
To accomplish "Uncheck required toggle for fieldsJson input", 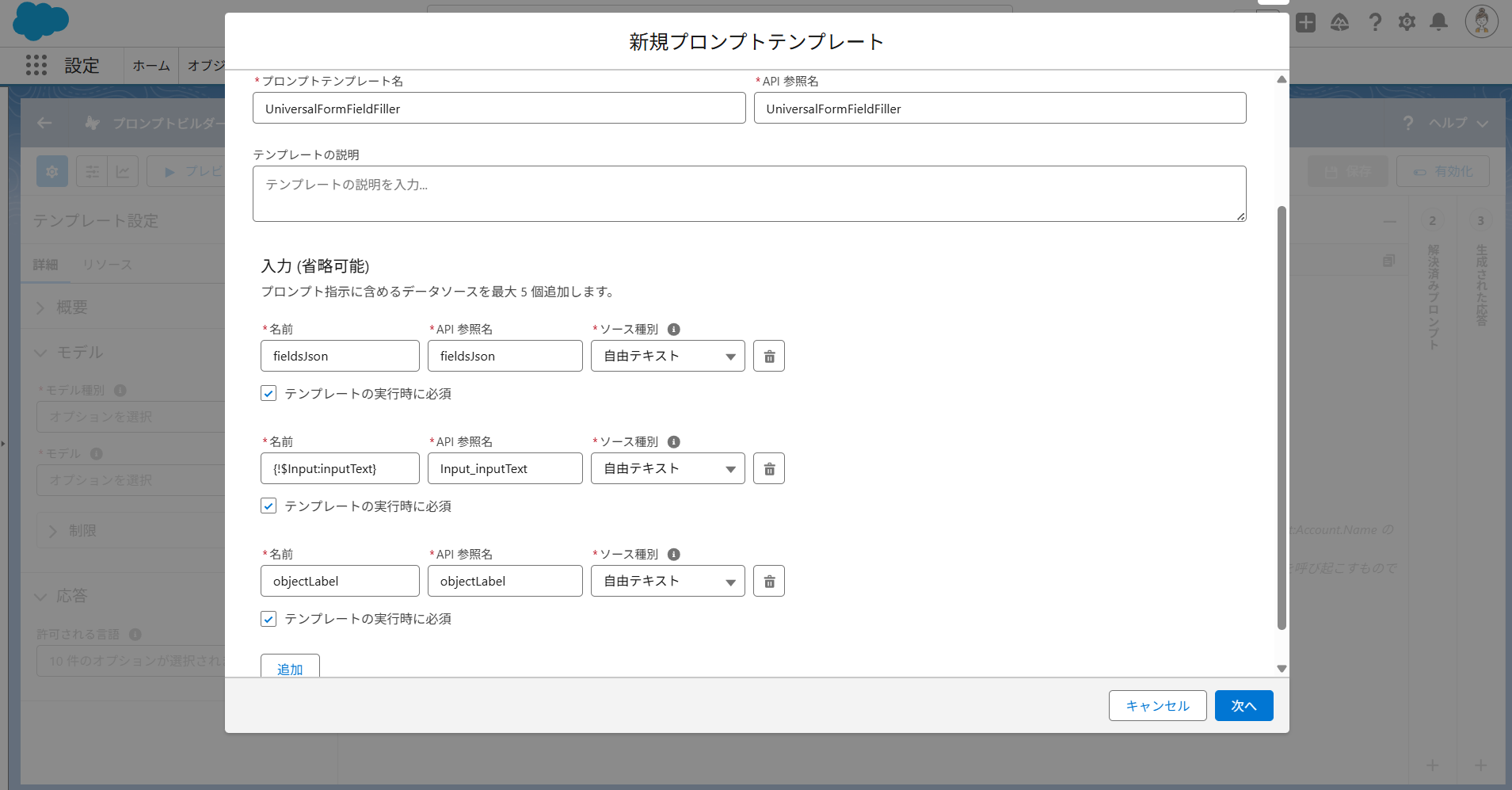I will pos(268,393).
